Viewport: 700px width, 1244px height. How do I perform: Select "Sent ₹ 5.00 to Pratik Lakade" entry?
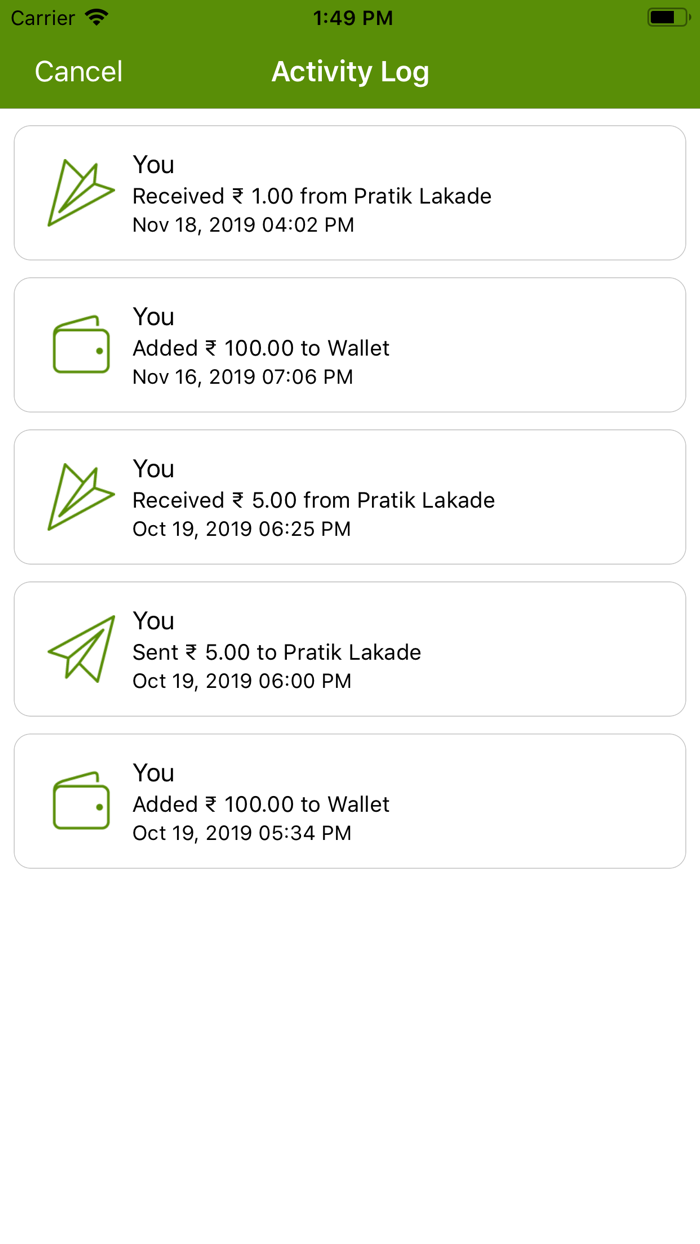click(277, 652)
